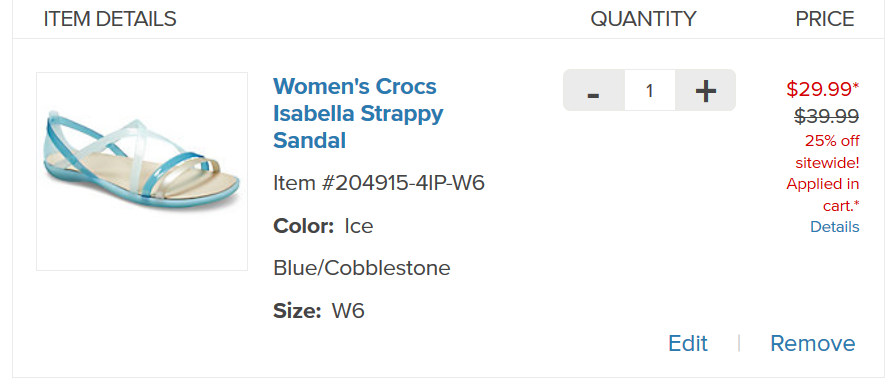Click the sandal product thumbnail image
This screenshot has height=383, width=896.
tap(142, 171)
